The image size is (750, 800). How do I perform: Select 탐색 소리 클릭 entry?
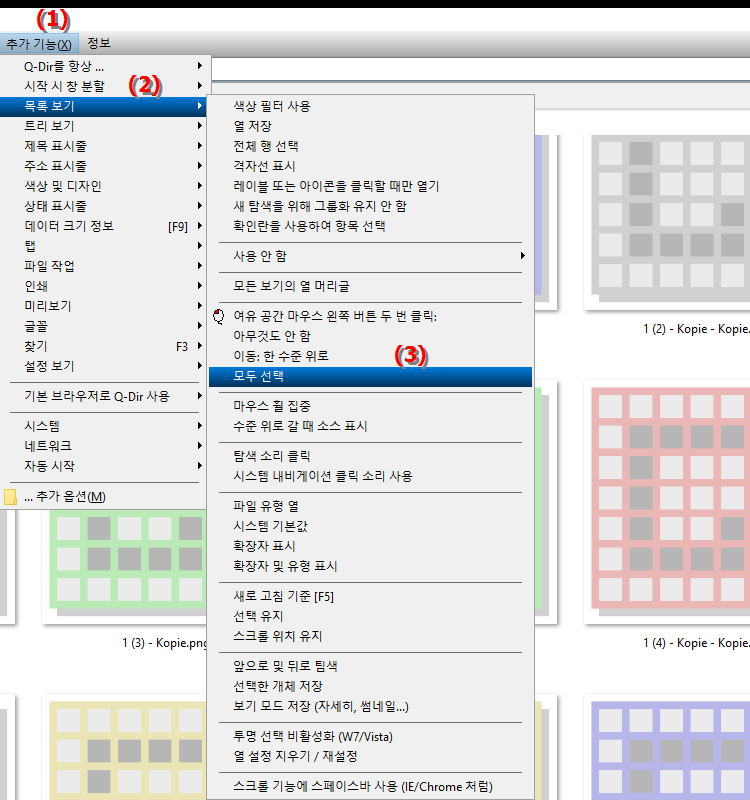click(x=370, y=456)
